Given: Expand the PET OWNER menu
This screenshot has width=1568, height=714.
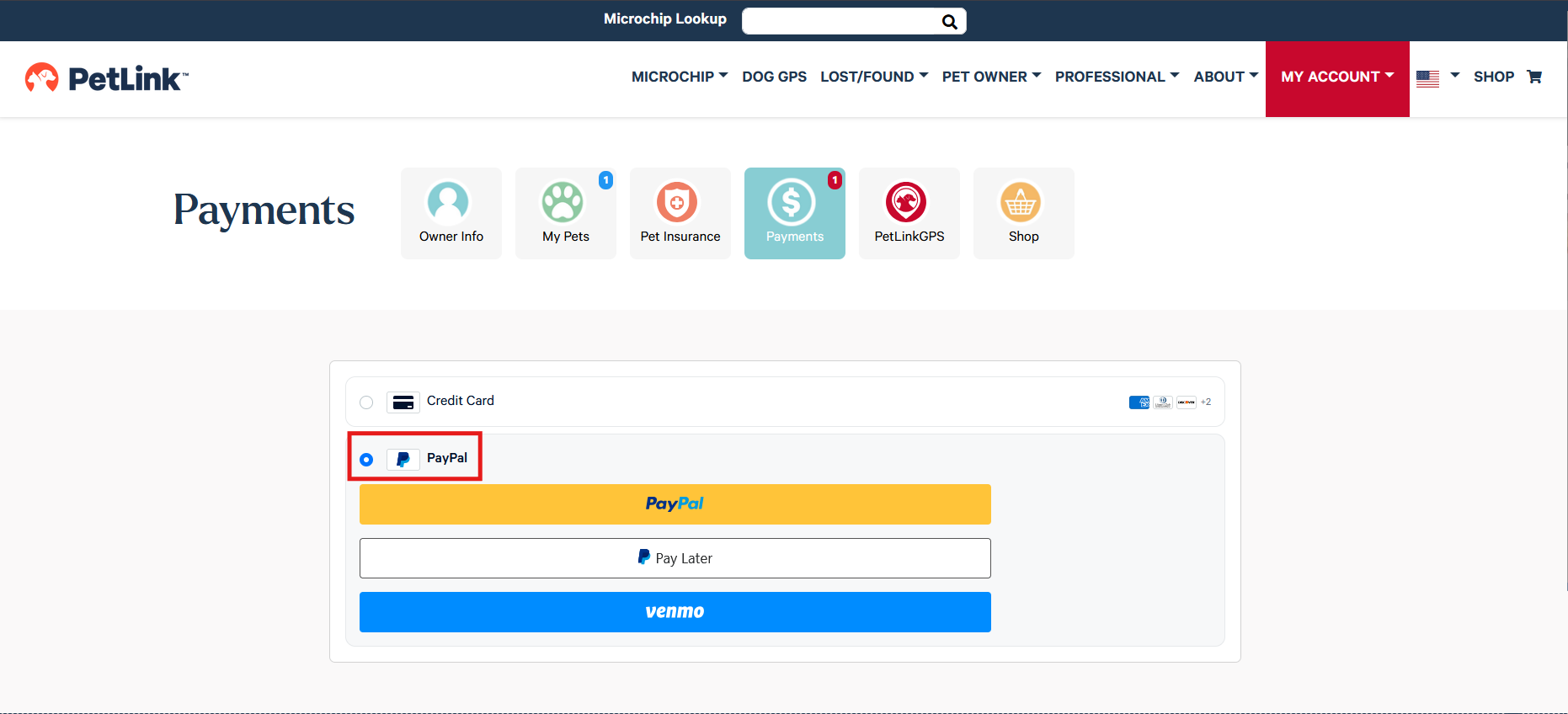Looking at the screenshot, I should (x=991, y=77).
